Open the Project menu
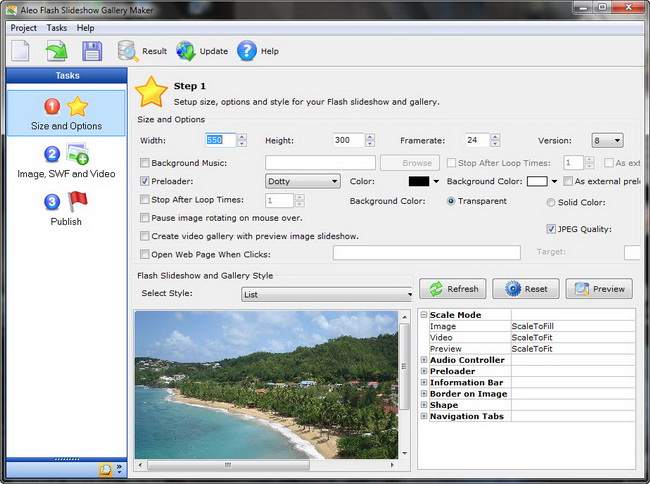Image resolution: width=650 pixels, height=484 pixels. tap(23, 28)
